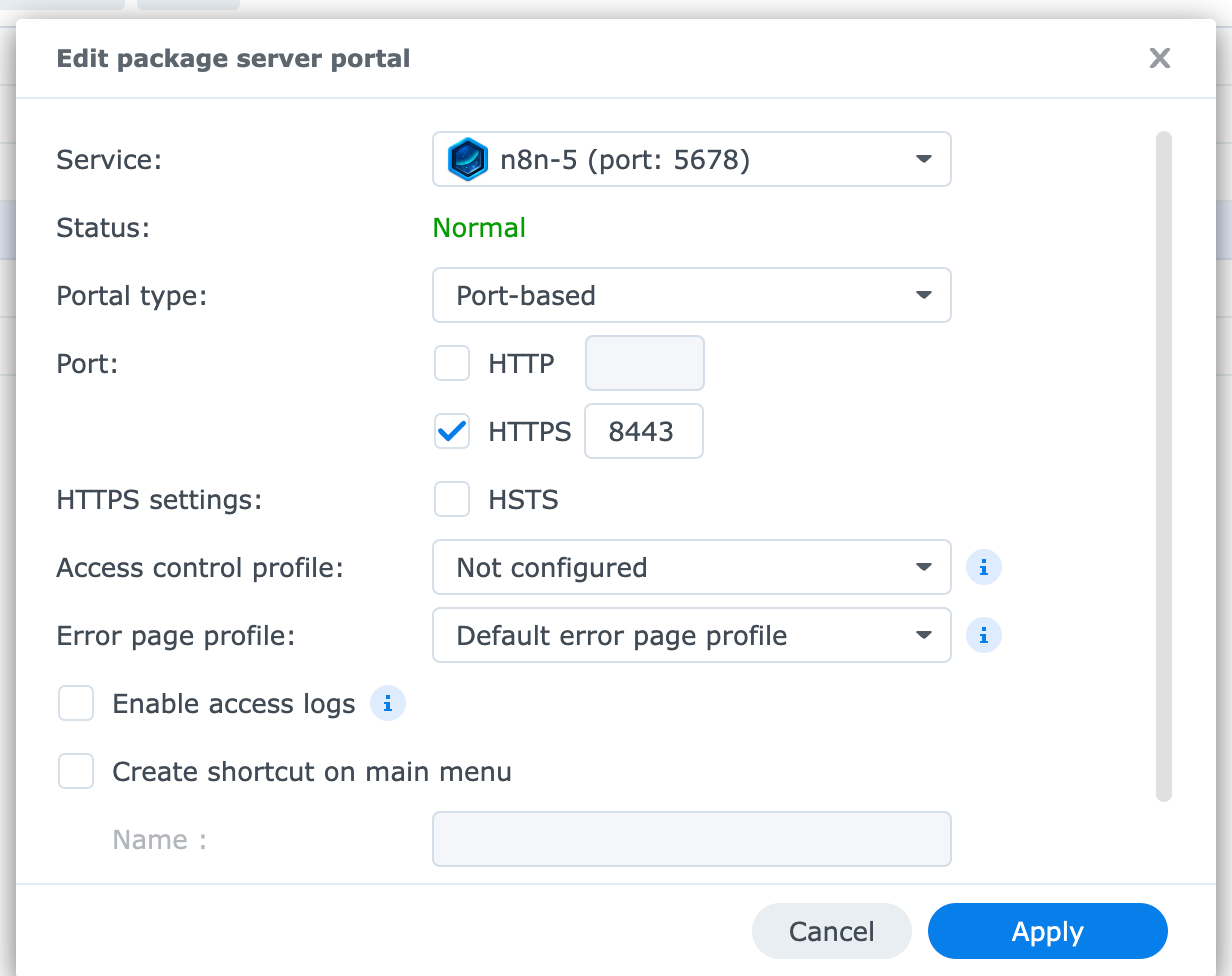Expand the Error page profile dropdown

coord(691,636)
